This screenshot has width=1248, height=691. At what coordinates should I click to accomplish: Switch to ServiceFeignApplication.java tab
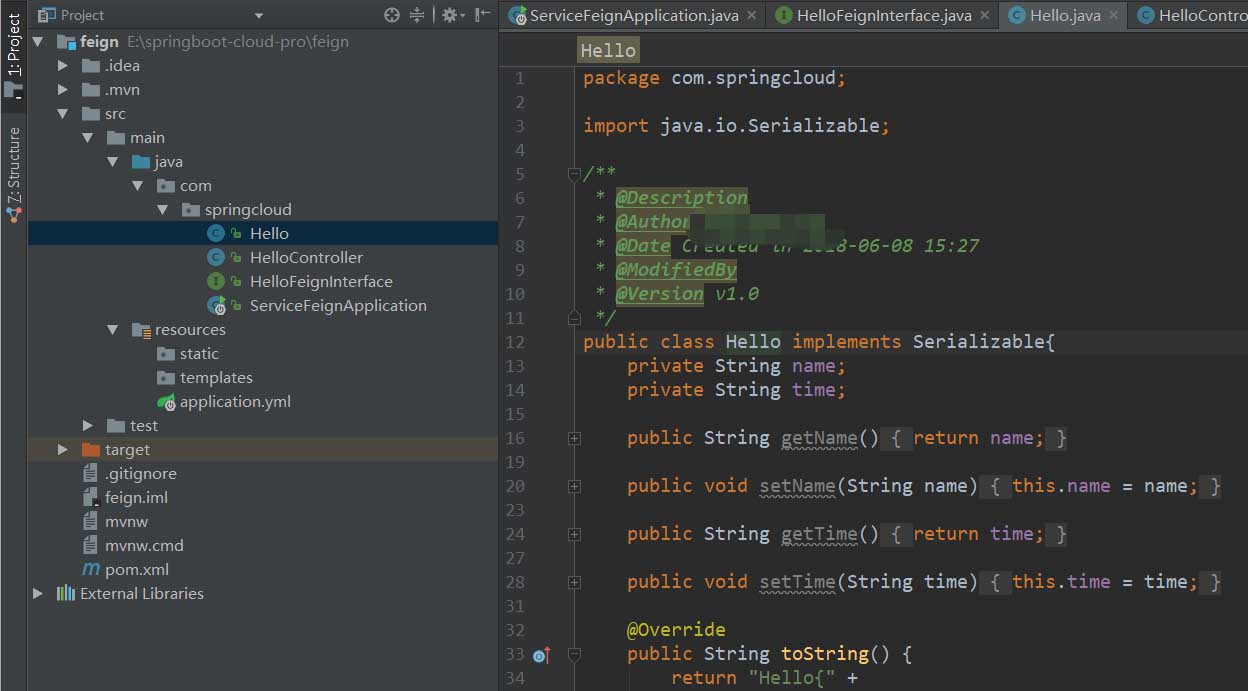click(x=633, y=15)
